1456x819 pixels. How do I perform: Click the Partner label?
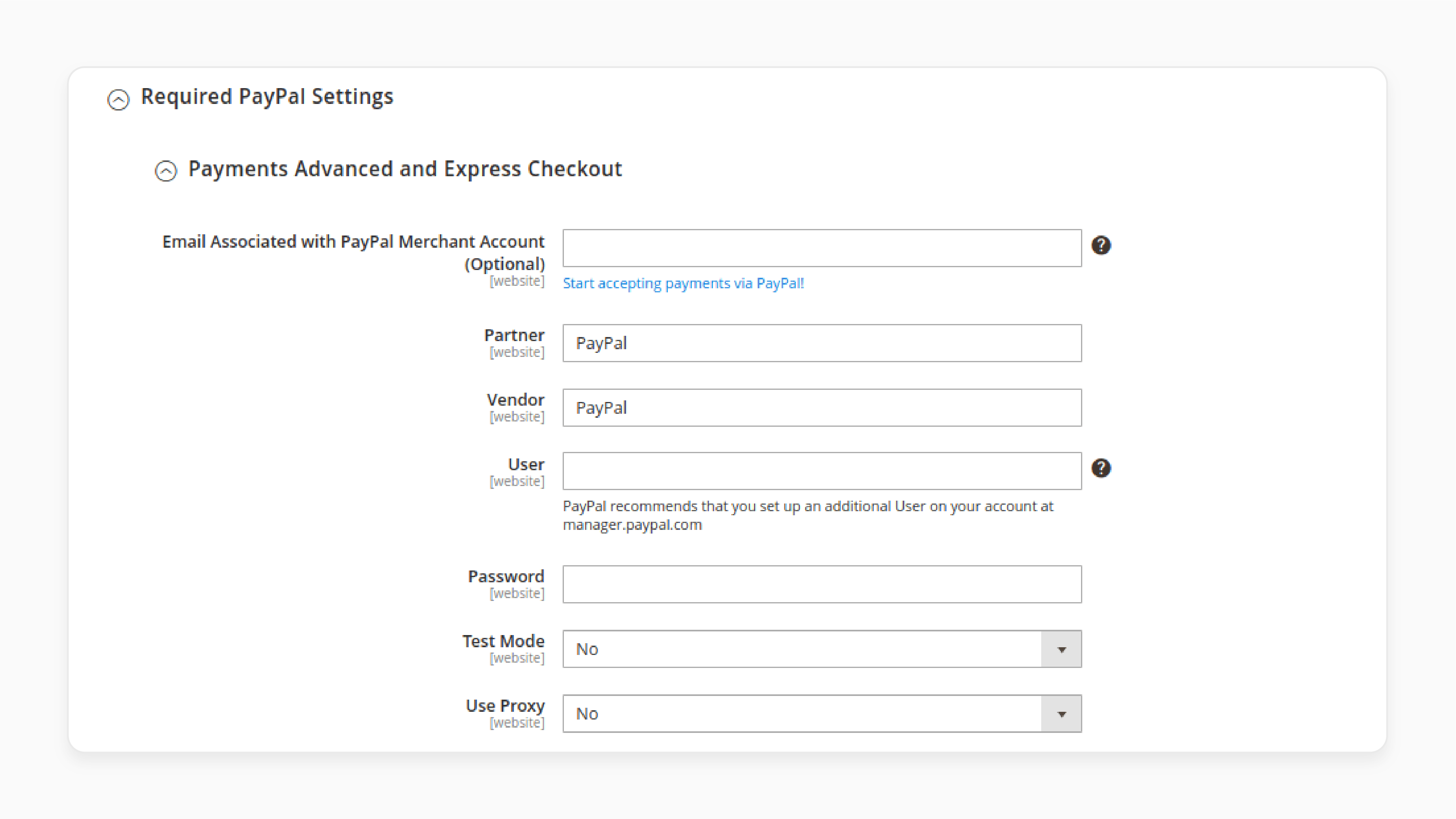(514, 335)
